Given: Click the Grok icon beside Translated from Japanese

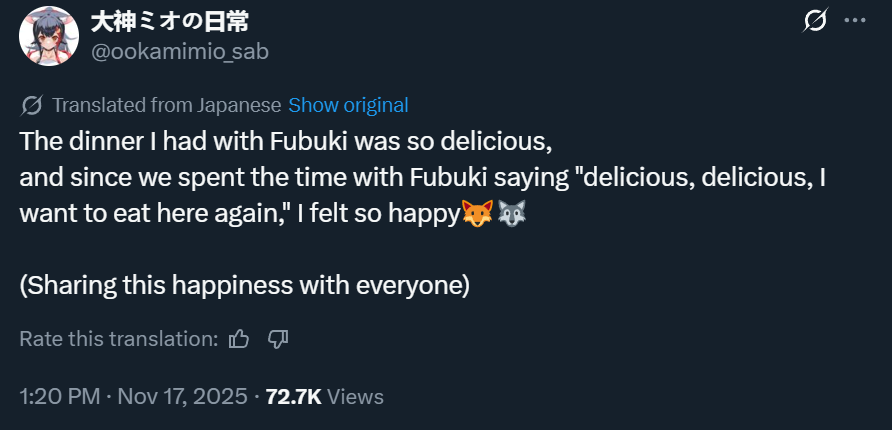Looking at the screenshot, I should [31, 105].
